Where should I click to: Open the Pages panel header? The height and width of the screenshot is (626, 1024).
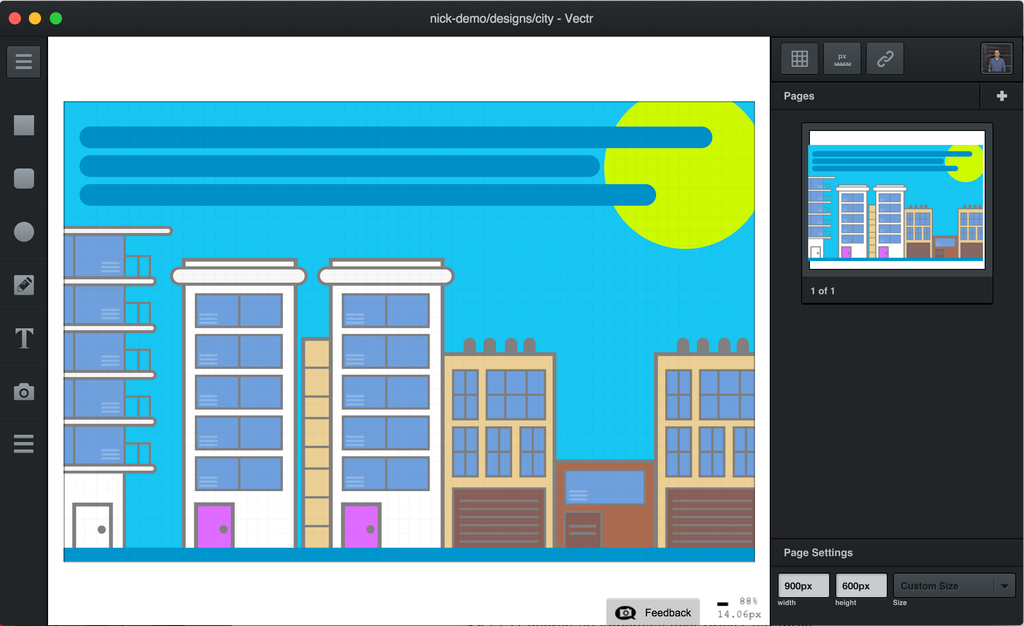point(799,96)
